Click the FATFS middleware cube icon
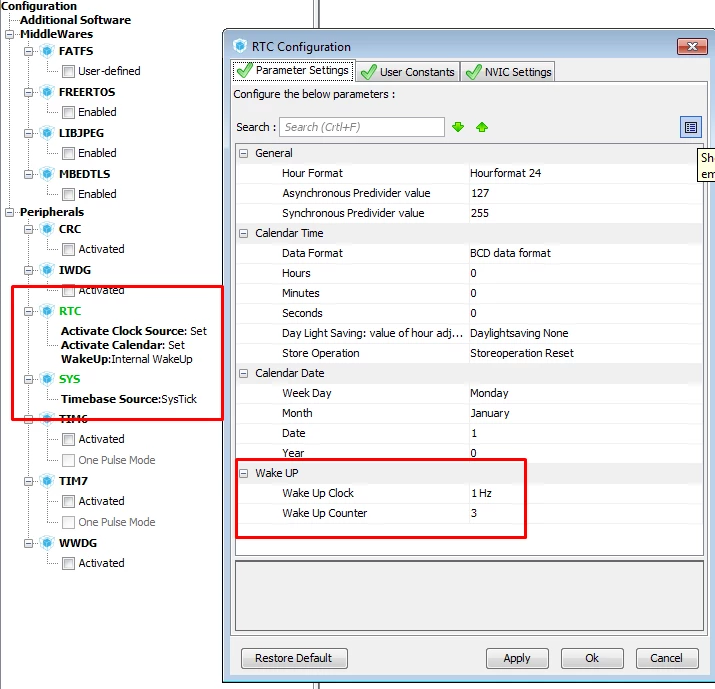The height and width of the screenshot is (689, 715). pos(47,51)
